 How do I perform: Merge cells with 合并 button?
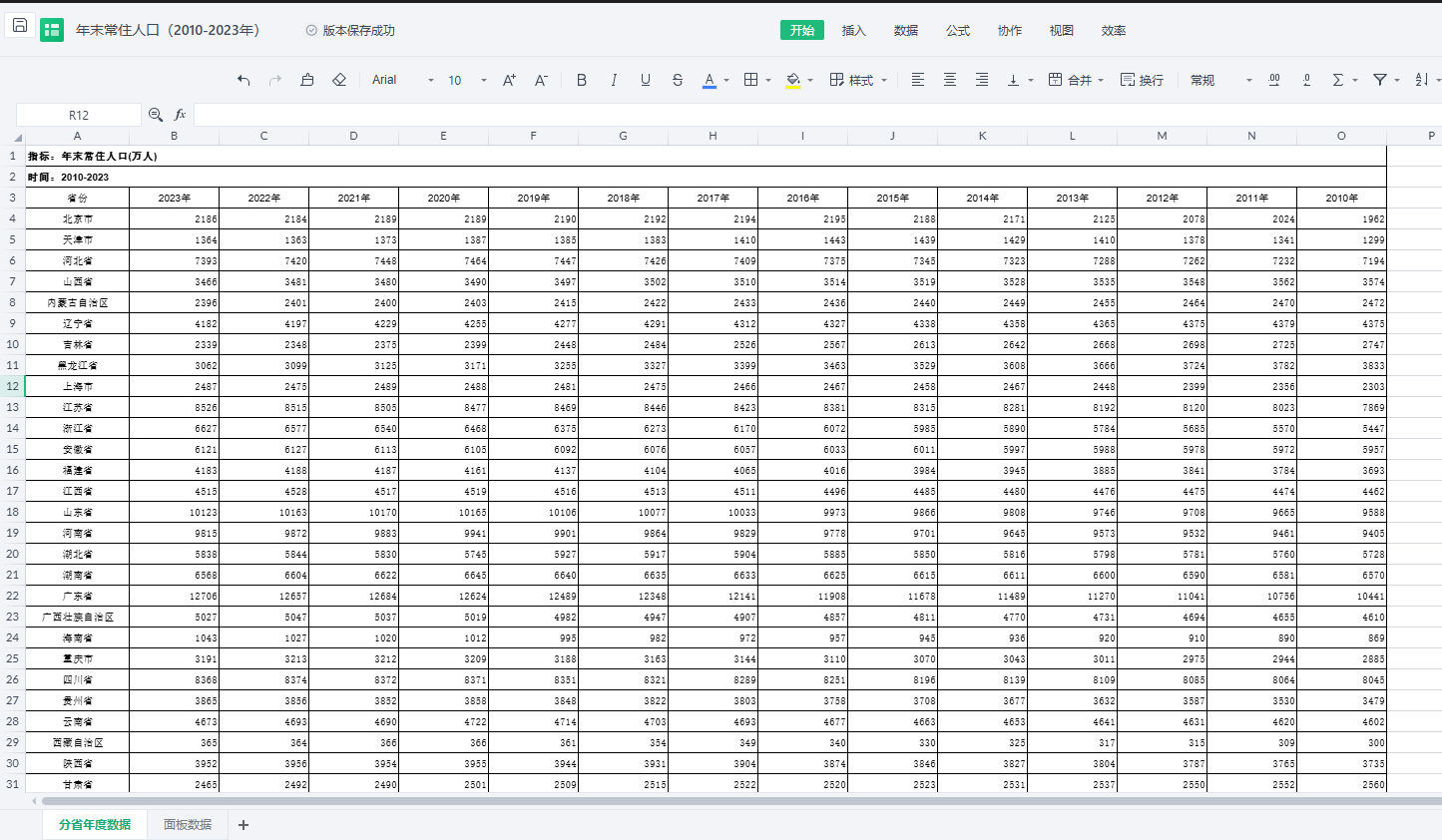tap(1070, 80)
